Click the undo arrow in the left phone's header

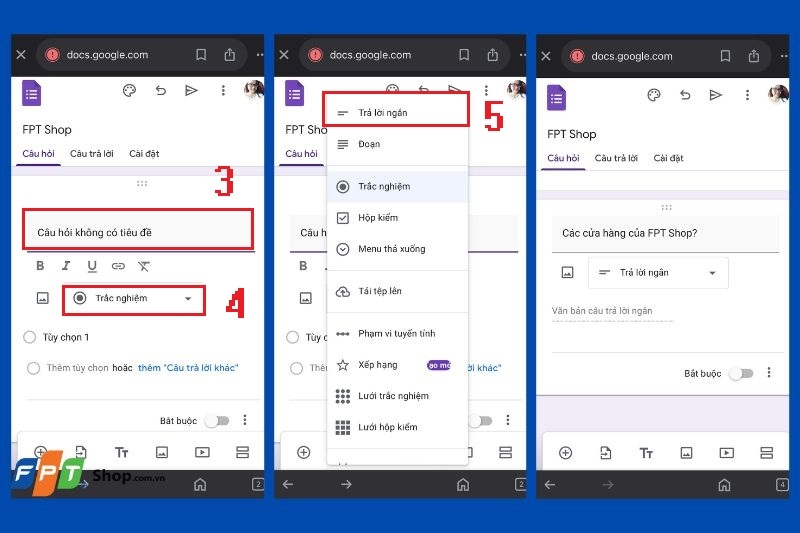(161, 91)
